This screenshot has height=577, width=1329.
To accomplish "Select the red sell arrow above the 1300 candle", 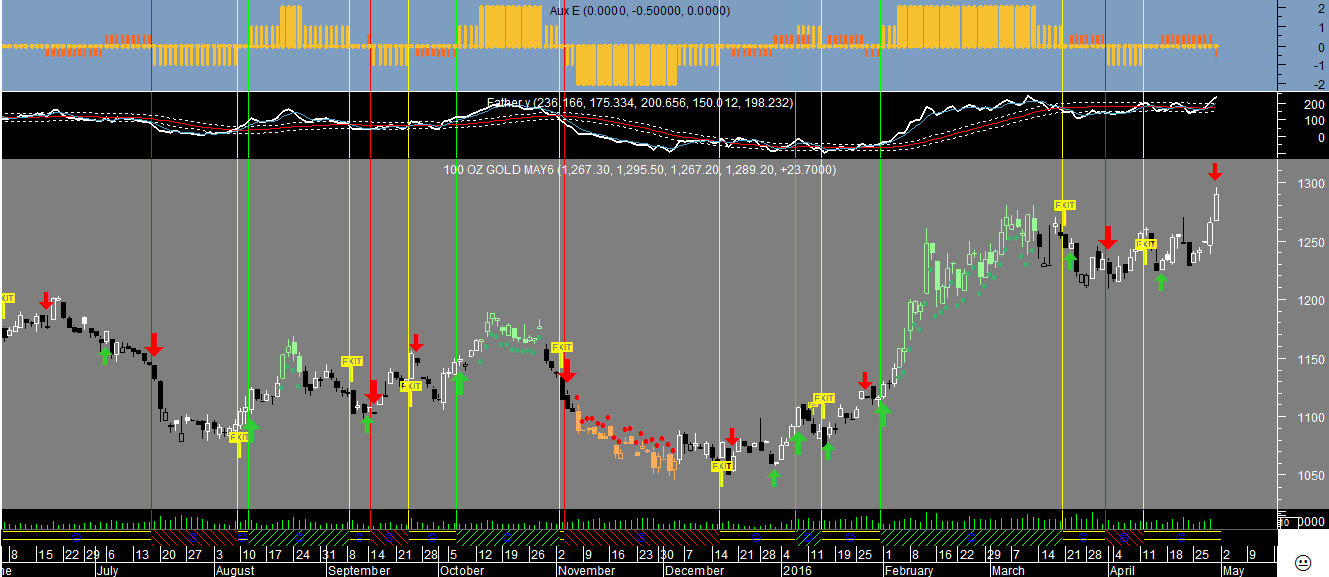I will [1215, 171].
